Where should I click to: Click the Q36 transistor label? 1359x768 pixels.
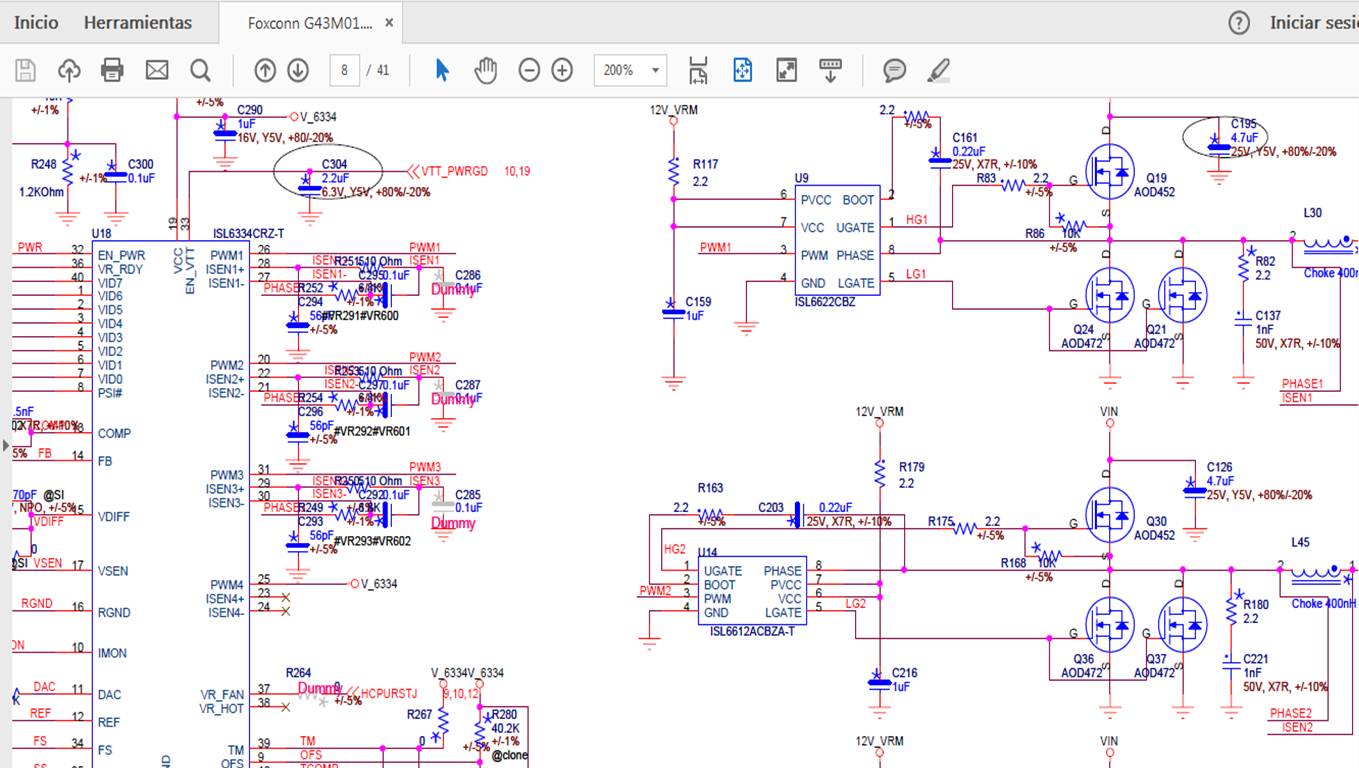1083,659
